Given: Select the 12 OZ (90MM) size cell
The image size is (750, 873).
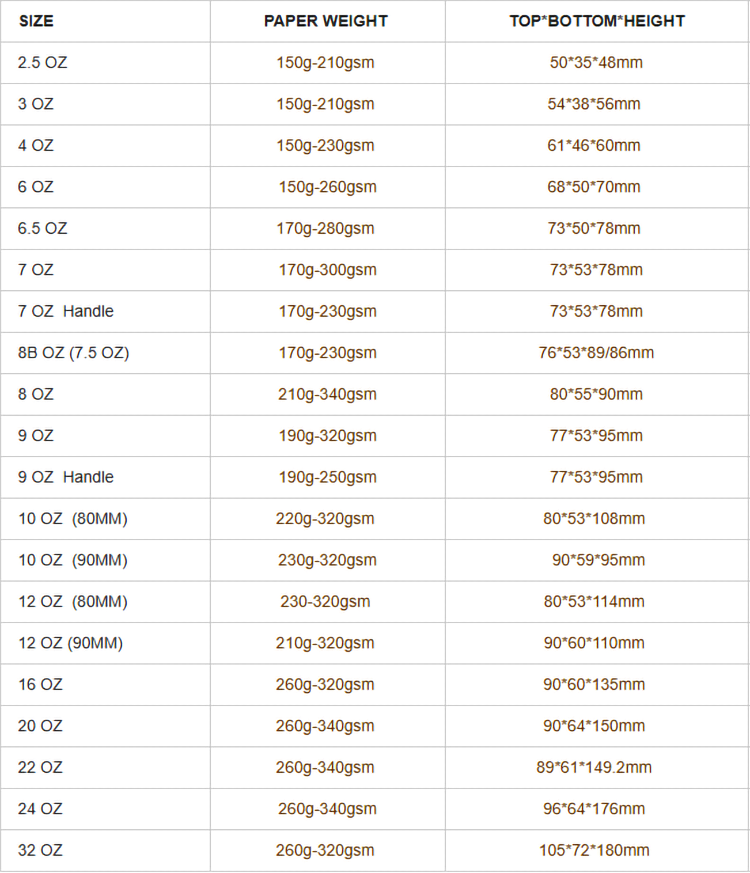Looking at the screenshot, I should 71,643.
